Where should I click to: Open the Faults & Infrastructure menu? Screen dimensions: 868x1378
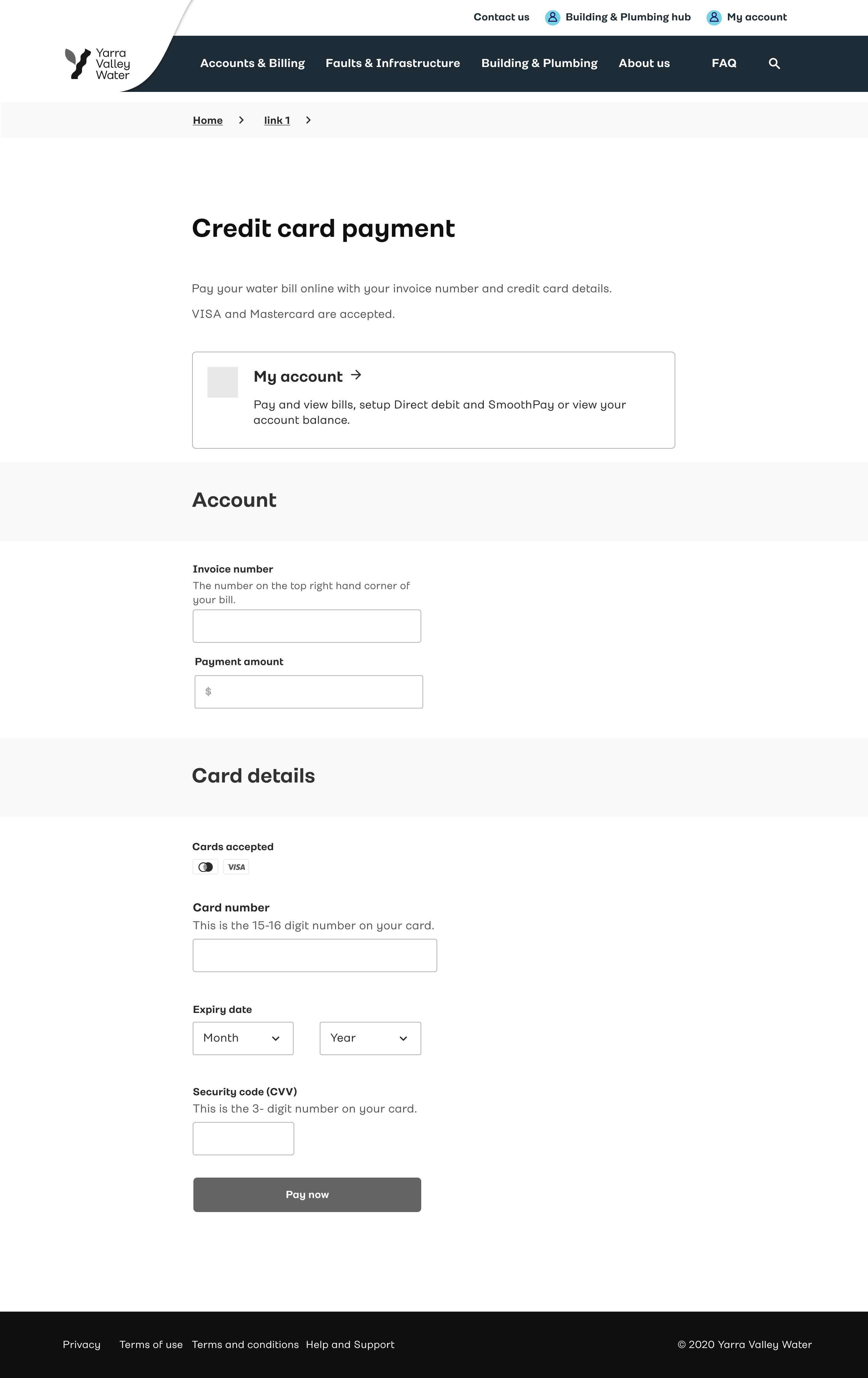[393, 64]
